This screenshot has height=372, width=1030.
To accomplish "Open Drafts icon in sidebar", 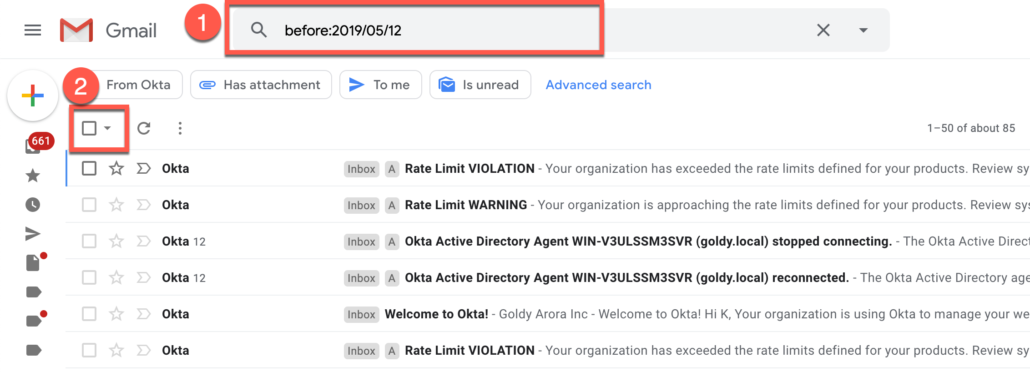I will click(32, 263).
